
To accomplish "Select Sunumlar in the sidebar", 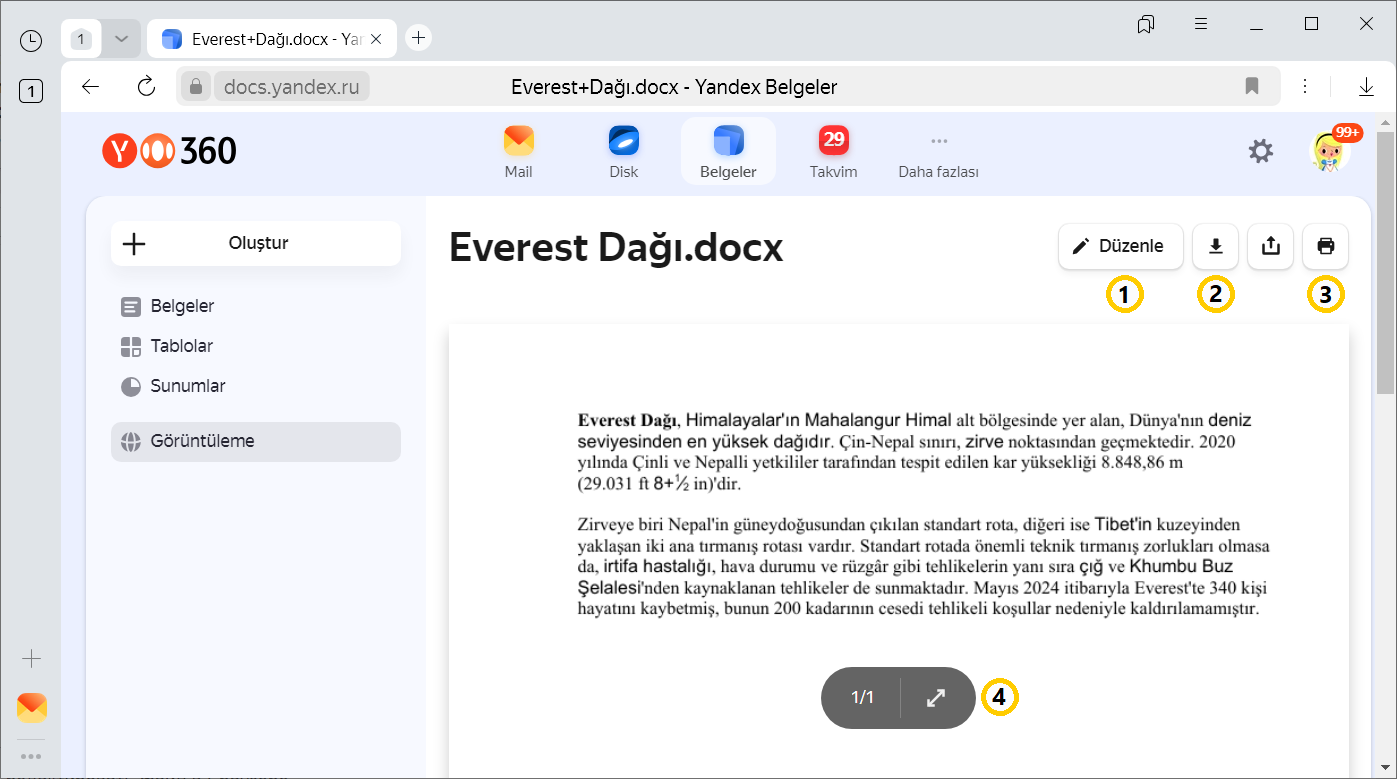I will coord(187,386).
